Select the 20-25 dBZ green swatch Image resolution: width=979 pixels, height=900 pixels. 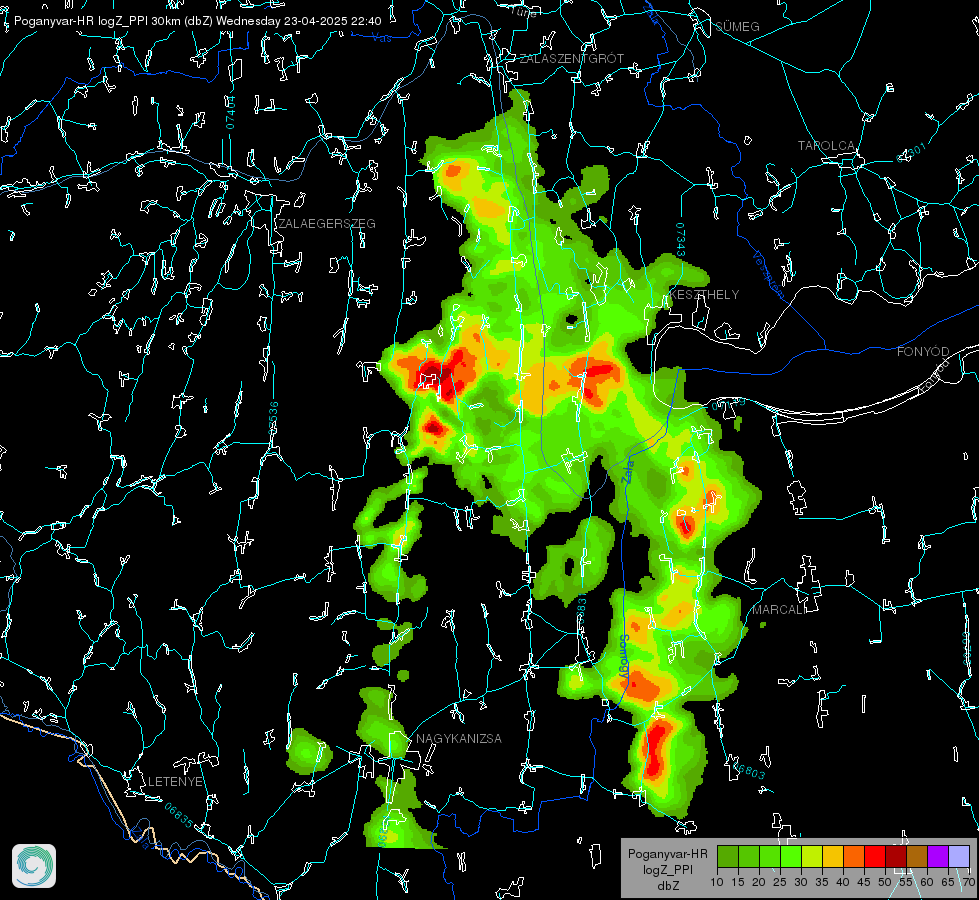click(x=770, y=857)
